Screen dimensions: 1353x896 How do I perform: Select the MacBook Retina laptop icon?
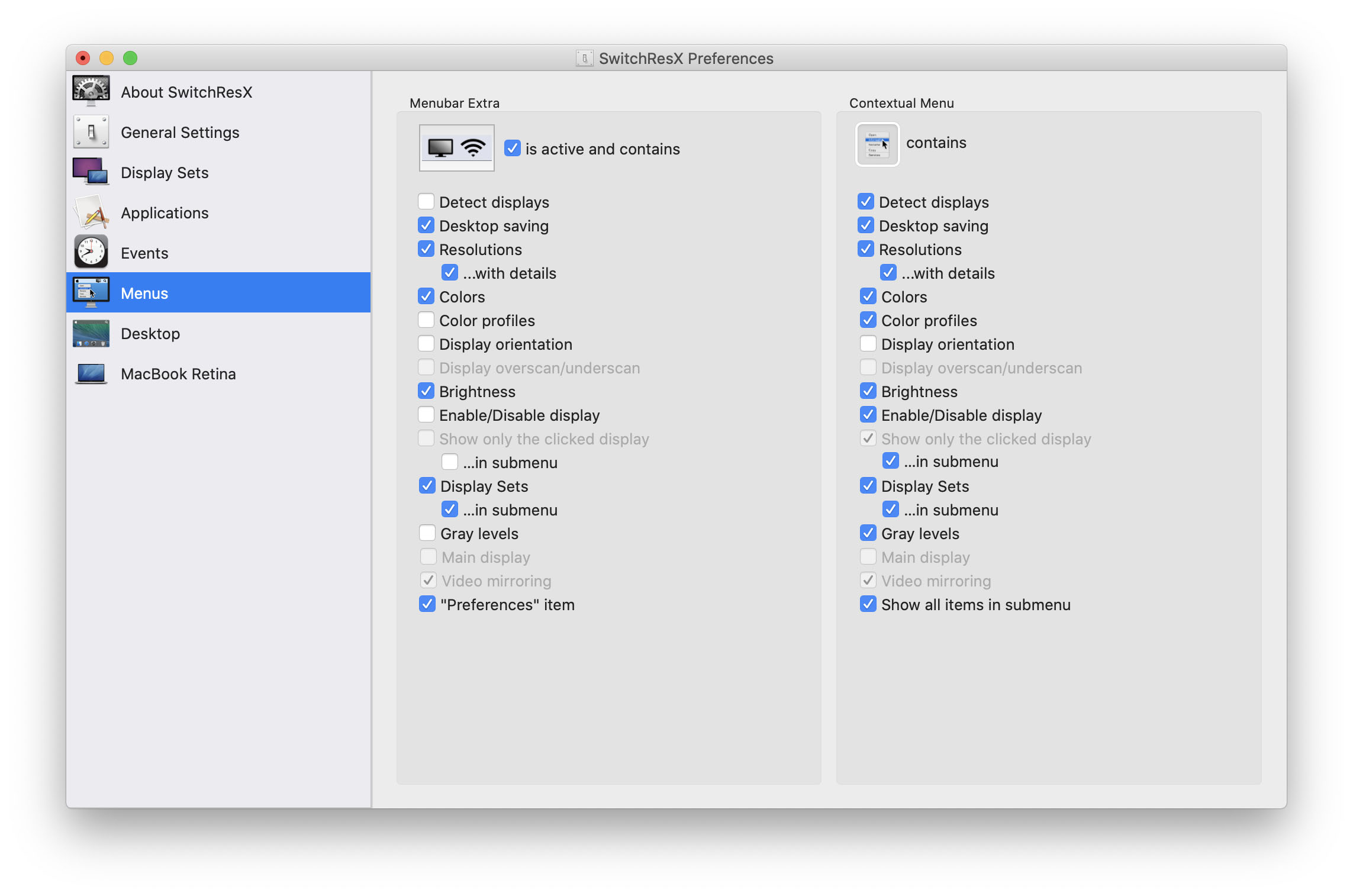[x=91, y=373]
